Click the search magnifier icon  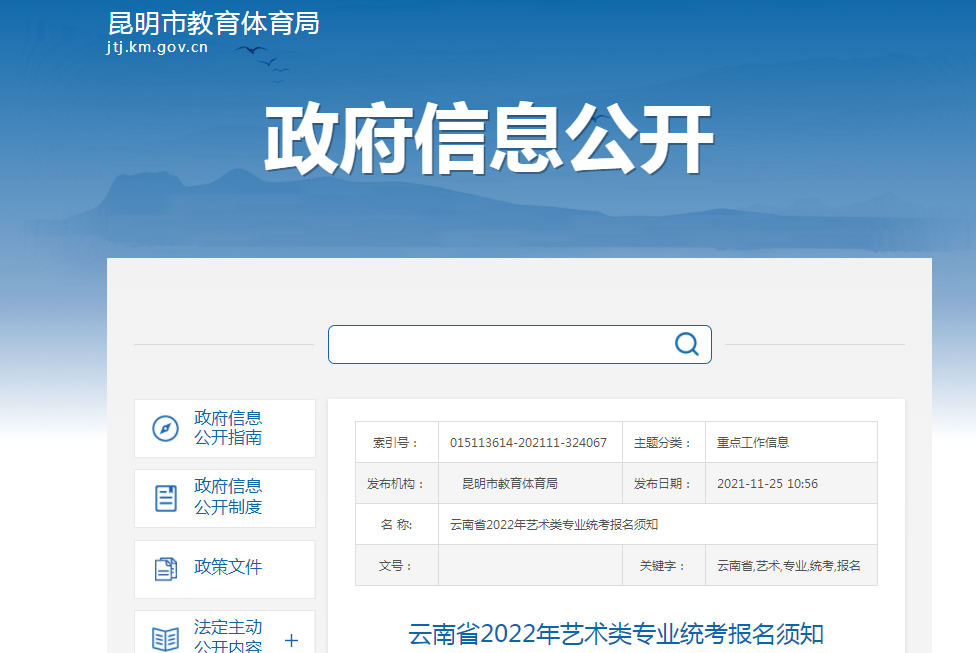[687, 344]
